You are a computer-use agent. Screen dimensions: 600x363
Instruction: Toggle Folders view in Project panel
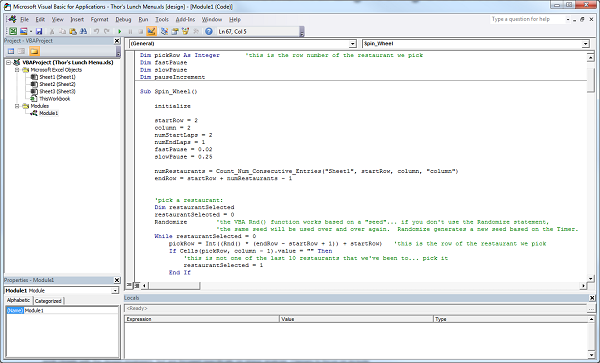(x=34, y=51)
